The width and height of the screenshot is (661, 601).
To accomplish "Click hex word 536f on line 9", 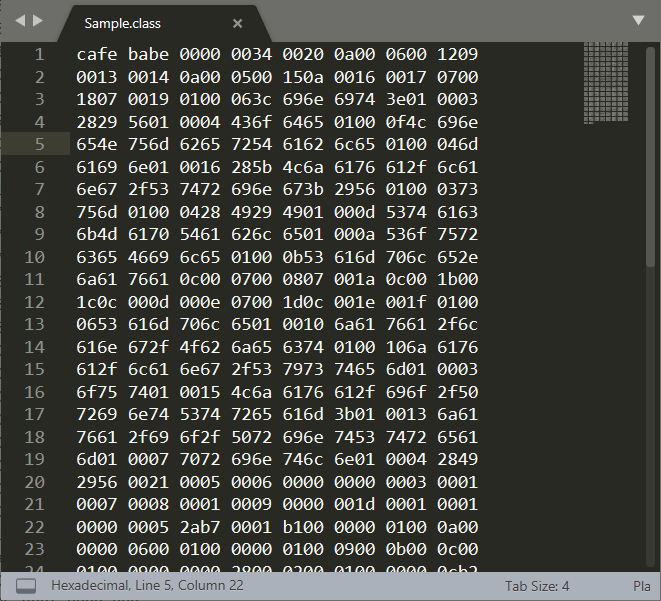I will coord(406,234).
